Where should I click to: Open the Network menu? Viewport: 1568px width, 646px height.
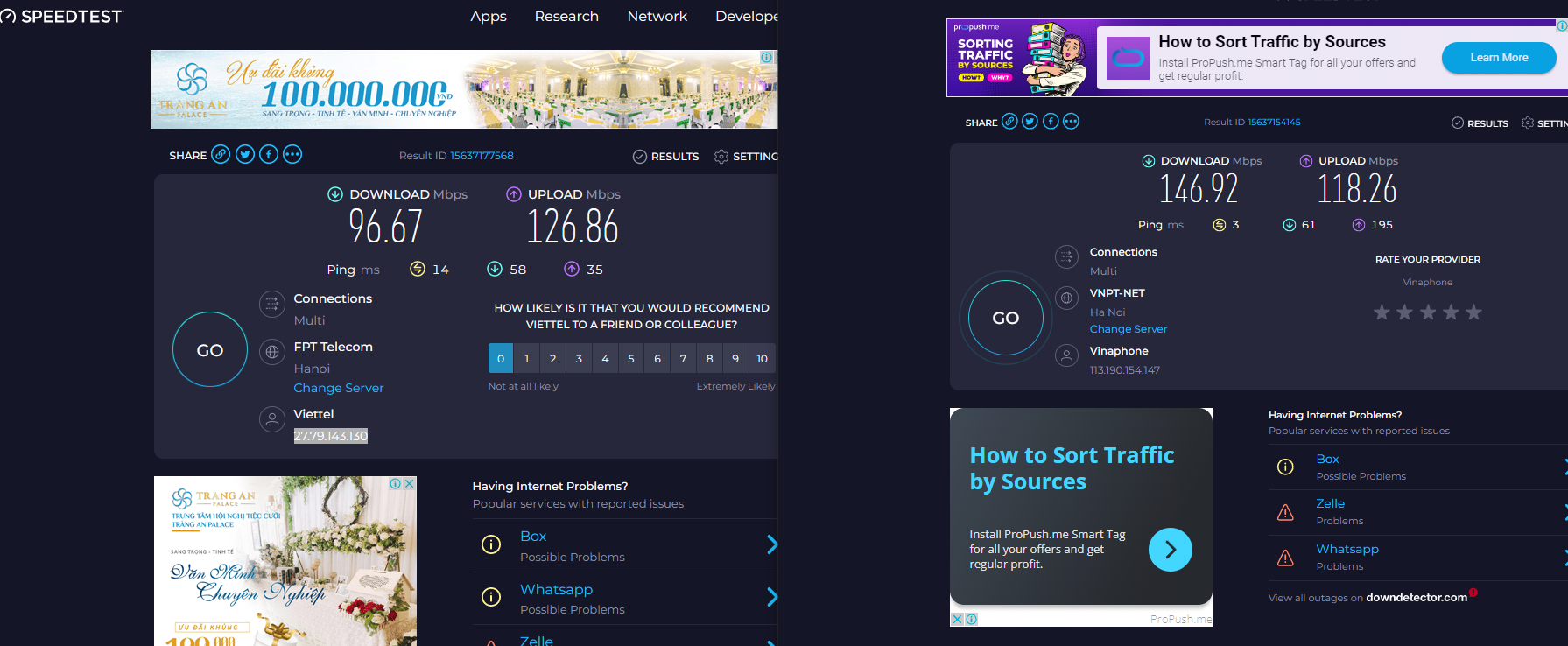(x=657, y=17)
